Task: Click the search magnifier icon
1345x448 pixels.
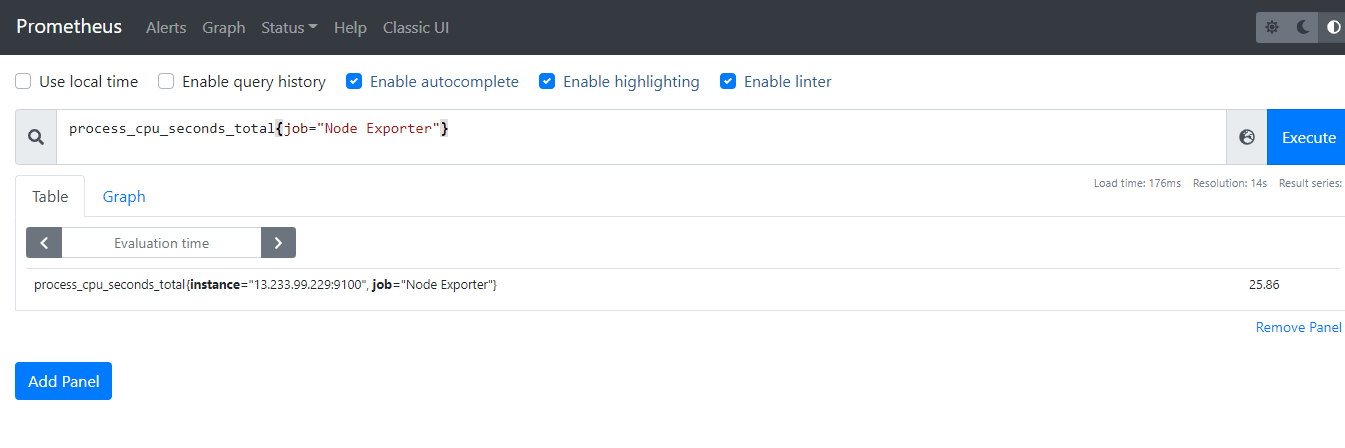Action: click(36, 138)
